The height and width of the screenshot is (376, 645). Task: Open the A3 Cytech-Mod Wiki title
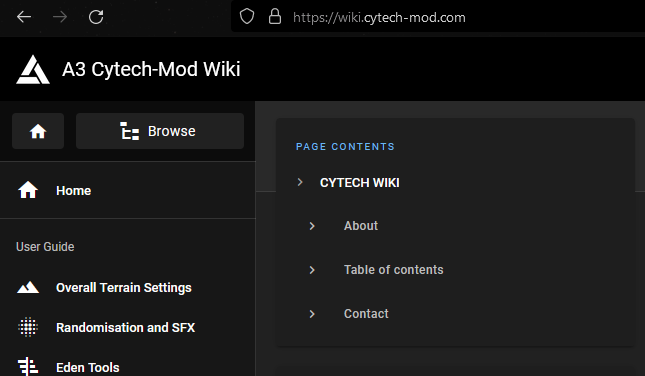pyautogui.click(x=151, y=69)
